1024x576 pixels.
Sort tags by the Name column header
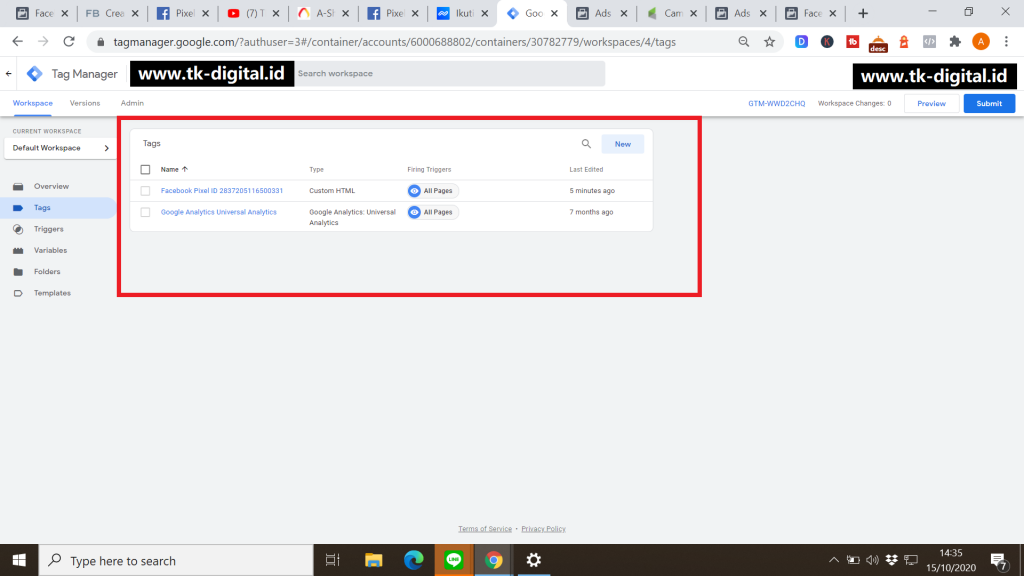click(170, 170)
